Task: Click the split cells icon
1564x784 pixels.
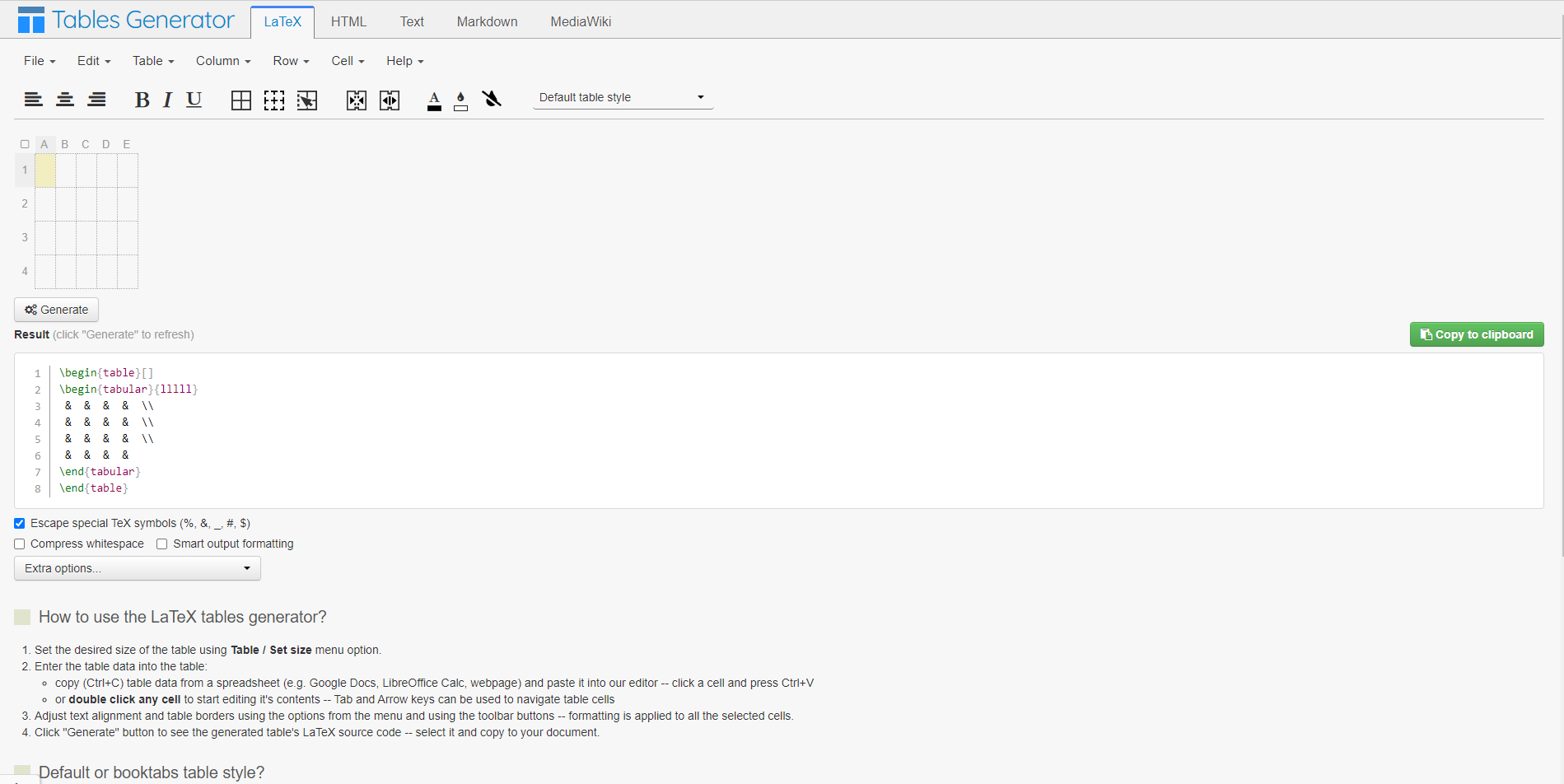Action: pyautogui.click(x=390, y=100)
